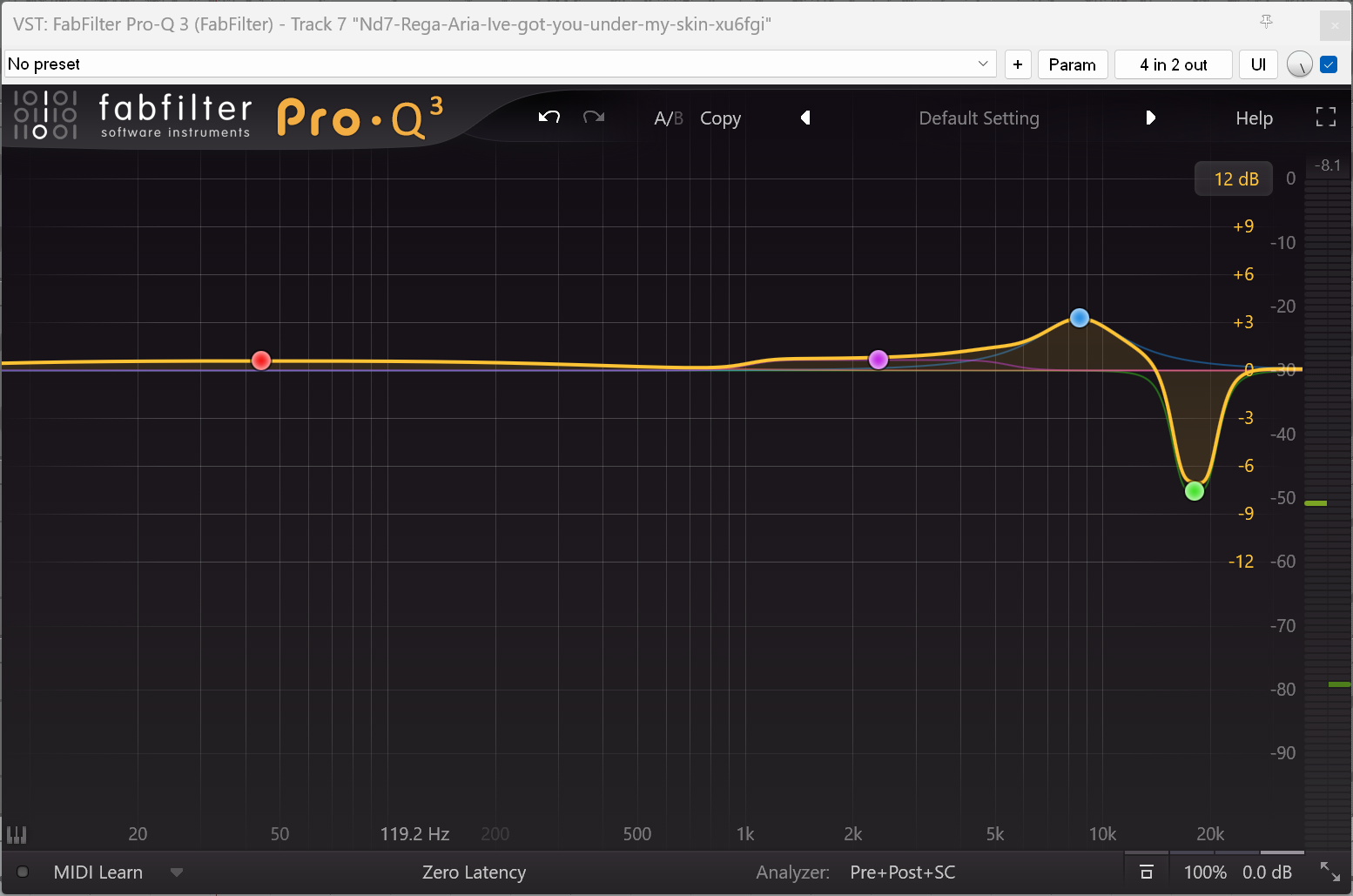Expand MIDI Learn menu arrow

tap(177, 872)
